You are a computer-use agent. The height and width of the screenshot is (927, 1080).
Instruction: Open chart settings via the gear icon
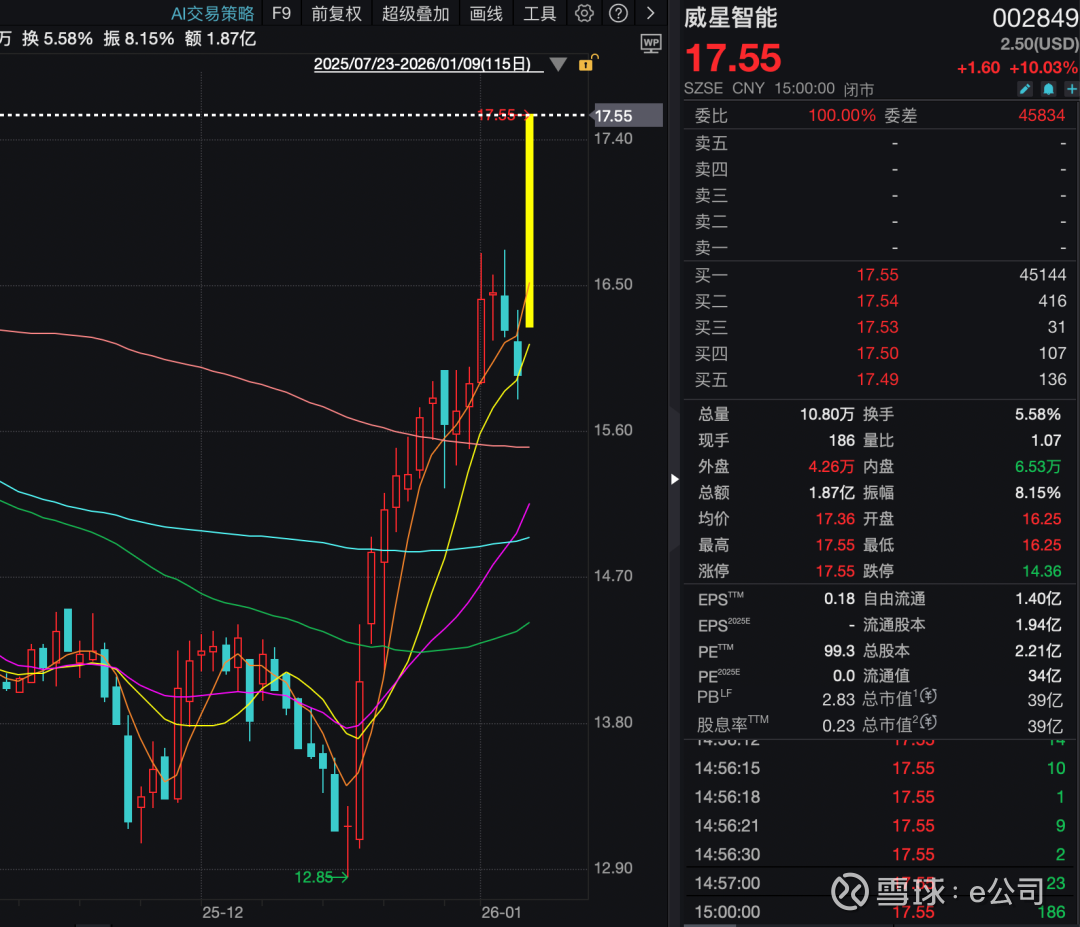click(x=584, y=13)
